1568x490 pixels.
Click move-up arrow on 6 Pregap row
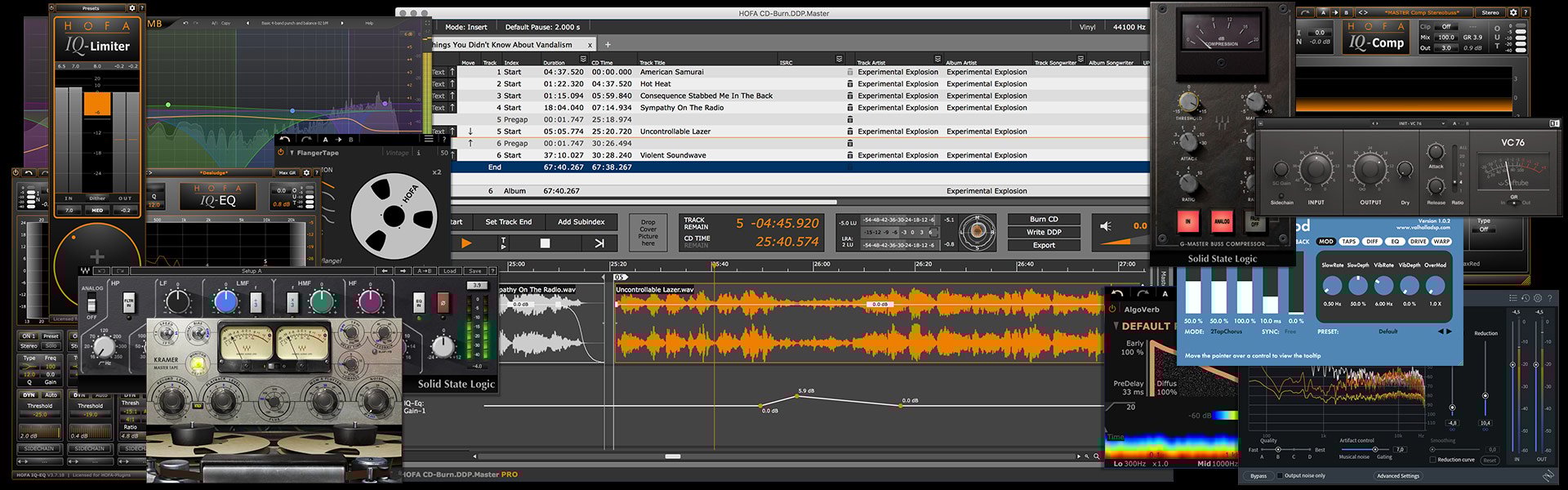[x=470, y=143]
